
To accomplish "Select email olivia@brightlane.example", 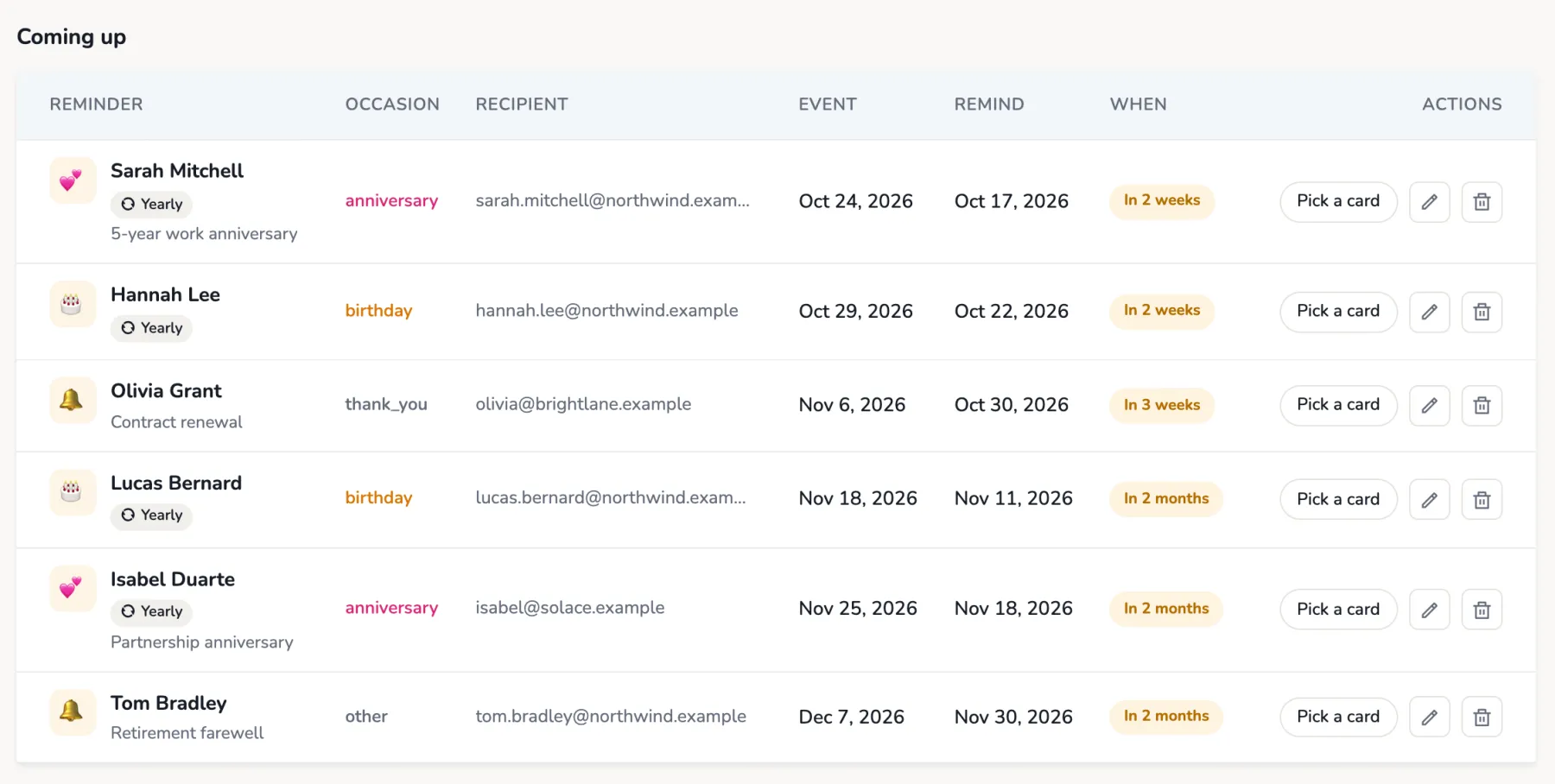I will point(583,404).
